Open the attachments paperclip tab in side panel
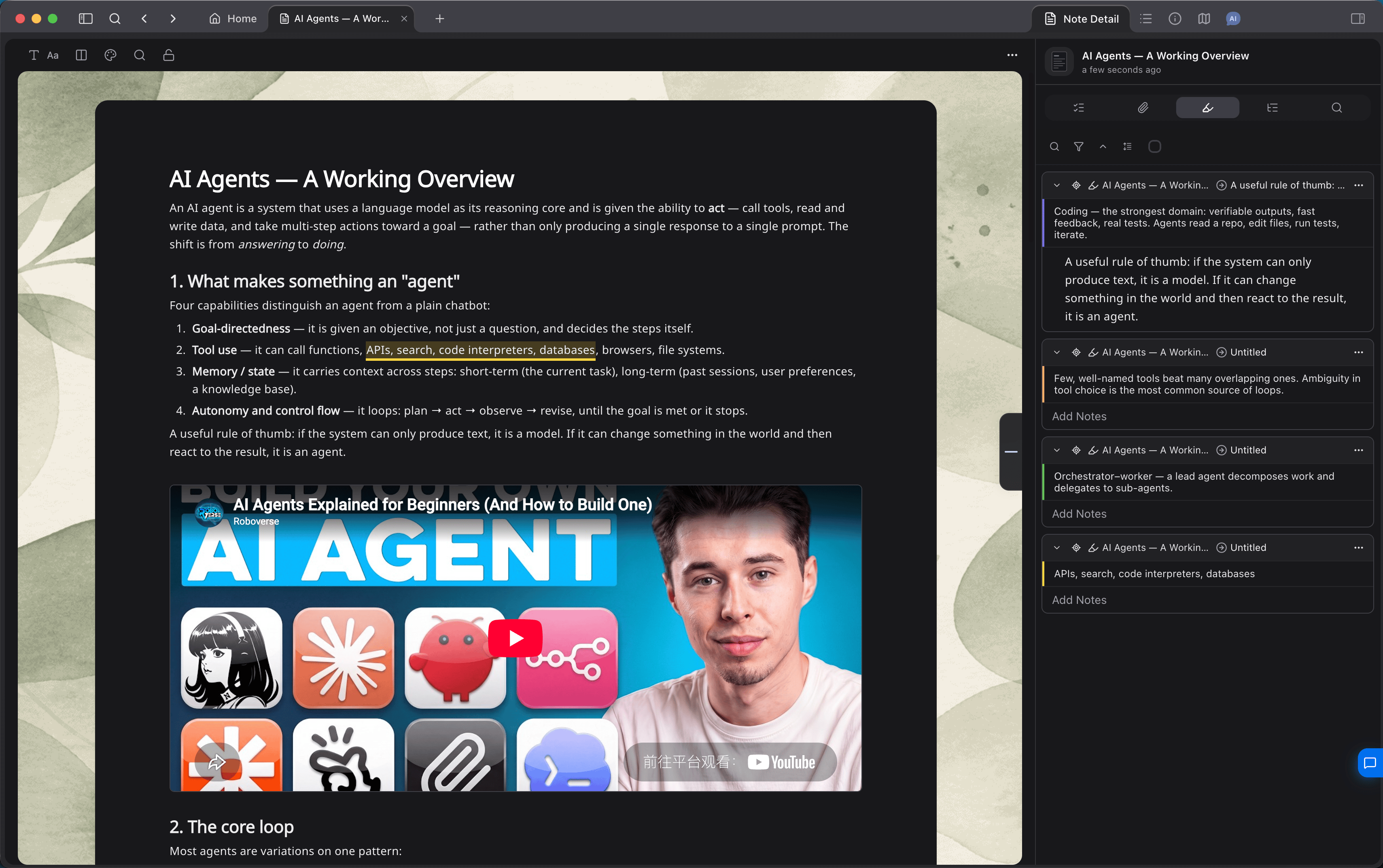This screenshot has height=868, width=1383. coord(1143,107)
